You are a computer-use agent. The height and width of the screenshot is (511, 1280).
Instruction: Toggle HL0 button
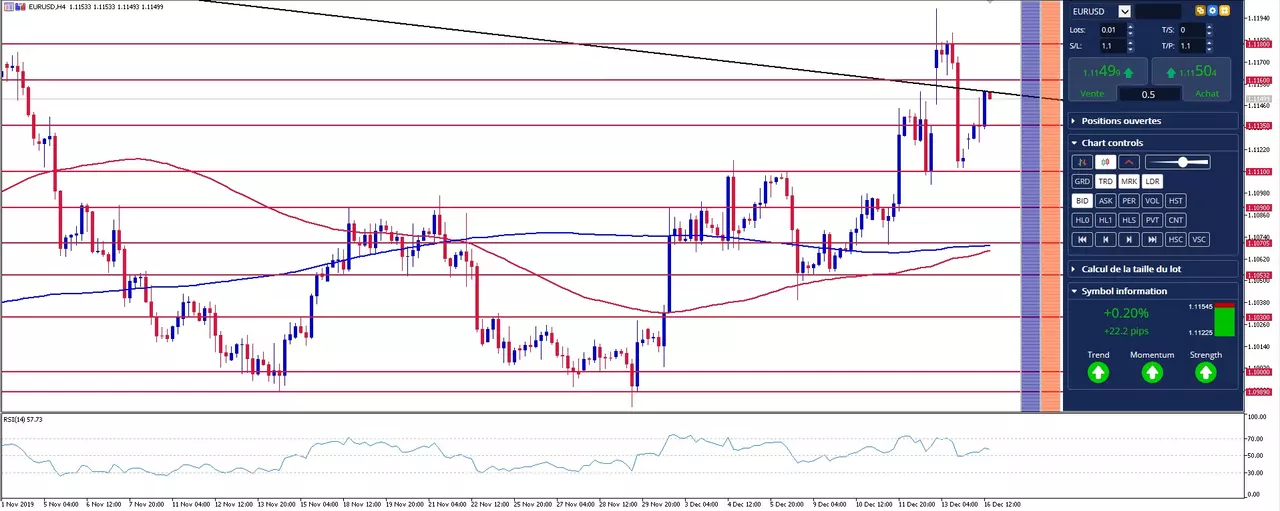1082,220
